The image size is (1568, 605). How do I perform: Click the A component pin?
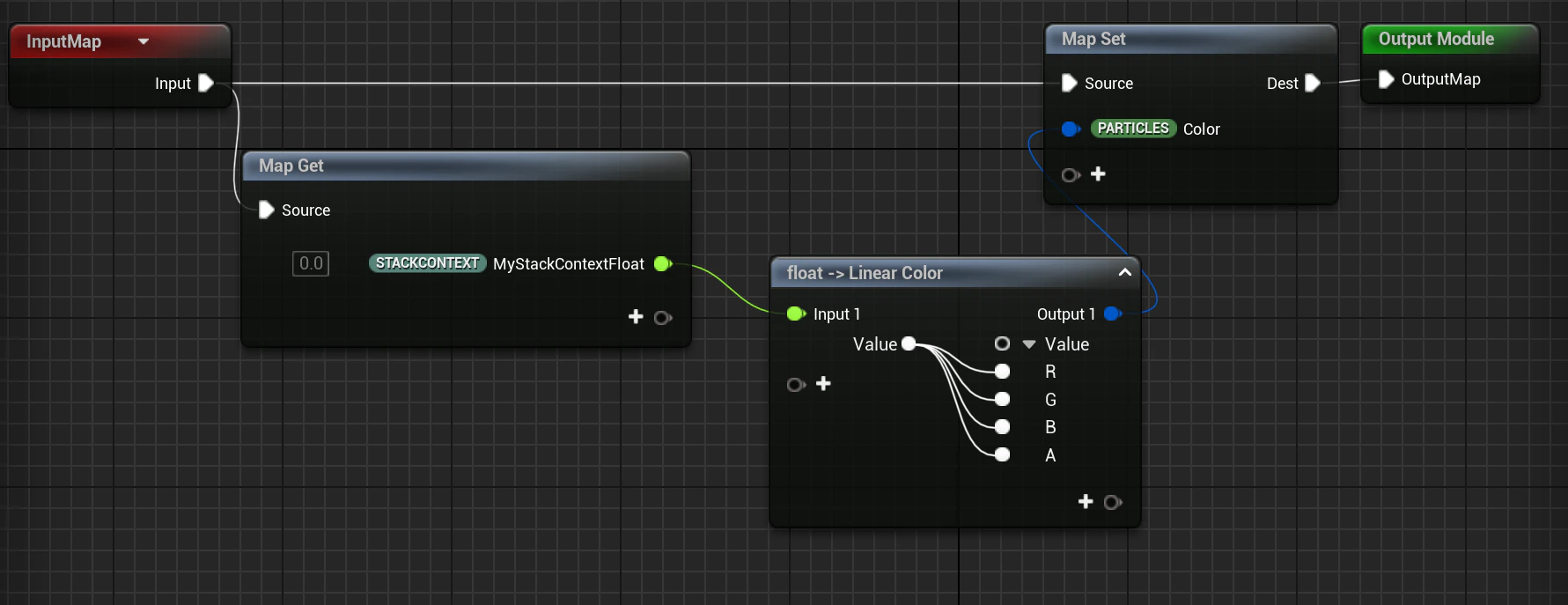click(x=1002, y=454)
